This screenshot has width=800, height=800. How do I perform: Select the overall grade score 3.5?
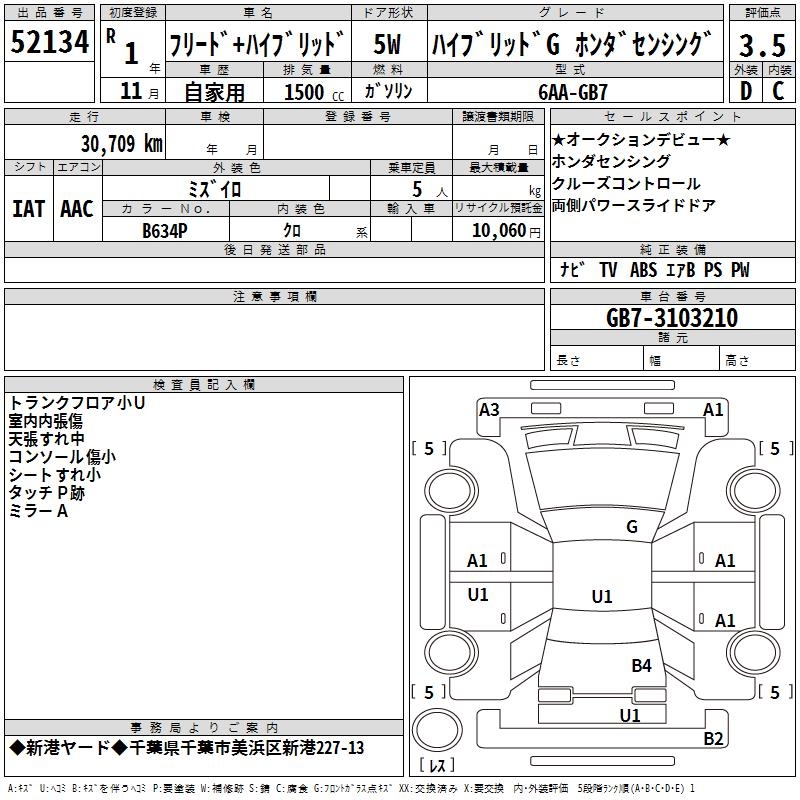[761, 44]
